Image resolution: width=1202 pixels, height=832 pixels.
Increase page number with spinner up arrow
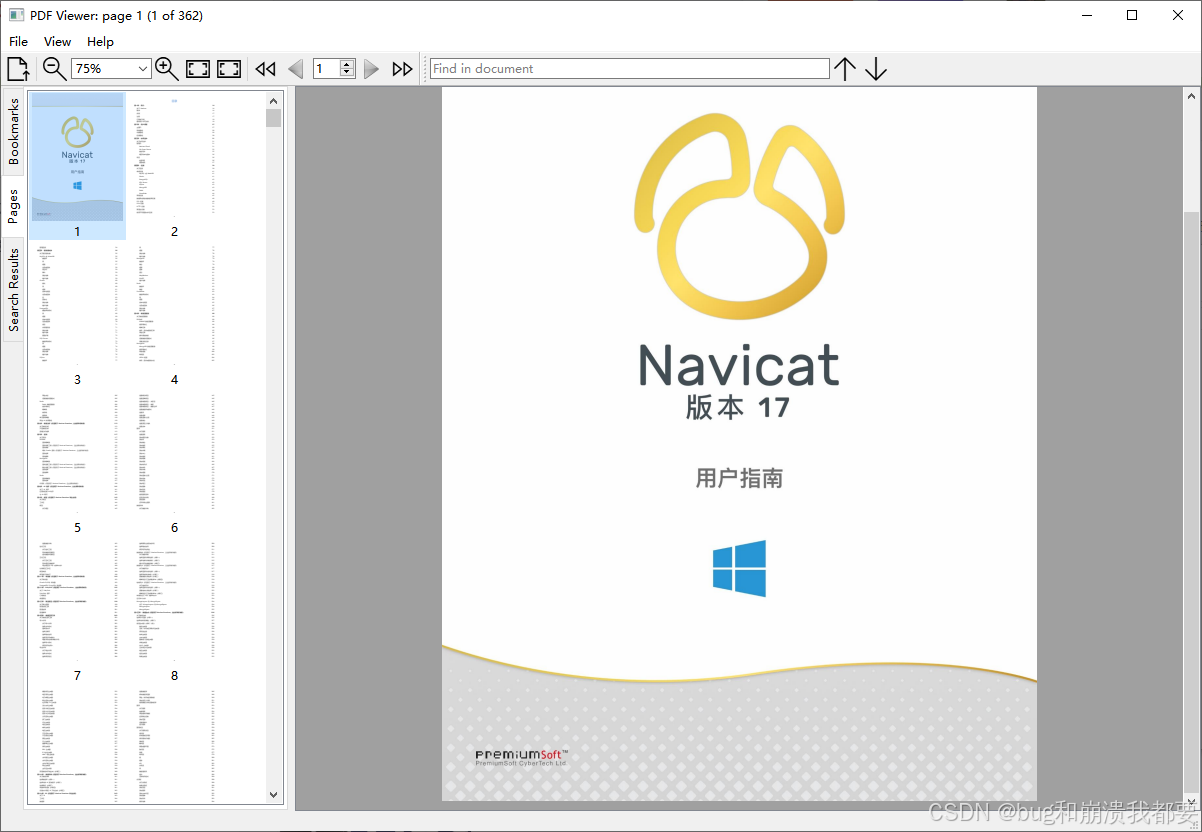347,64
